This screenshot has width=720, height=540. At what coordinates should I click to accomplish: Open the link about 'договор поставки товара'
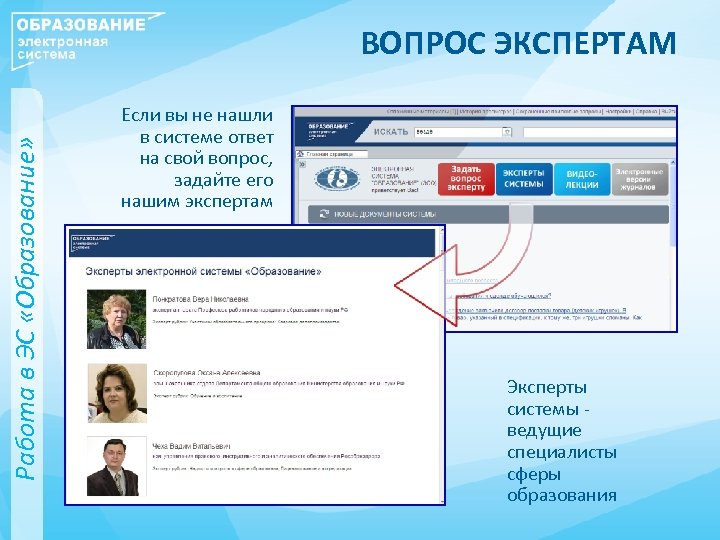537,310
